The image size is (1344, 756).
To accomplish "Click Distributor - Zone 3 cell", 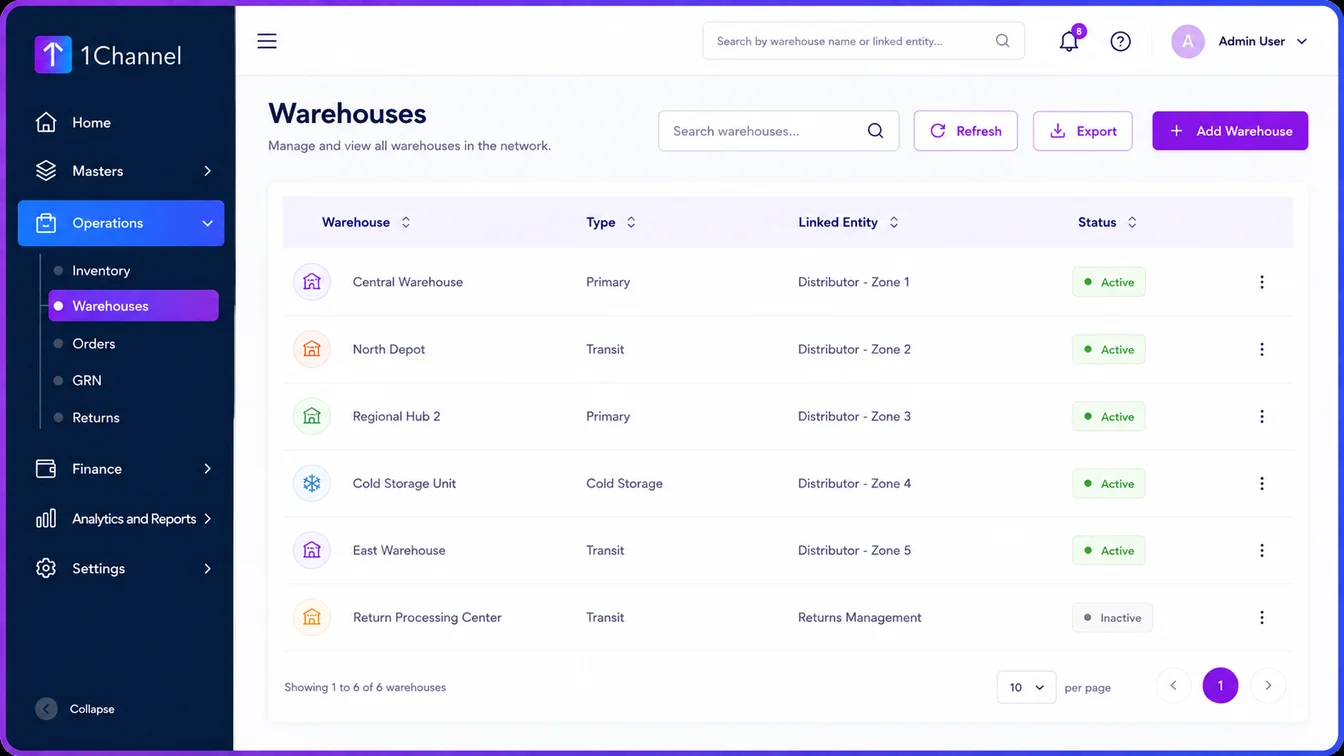I will point(854,416).
